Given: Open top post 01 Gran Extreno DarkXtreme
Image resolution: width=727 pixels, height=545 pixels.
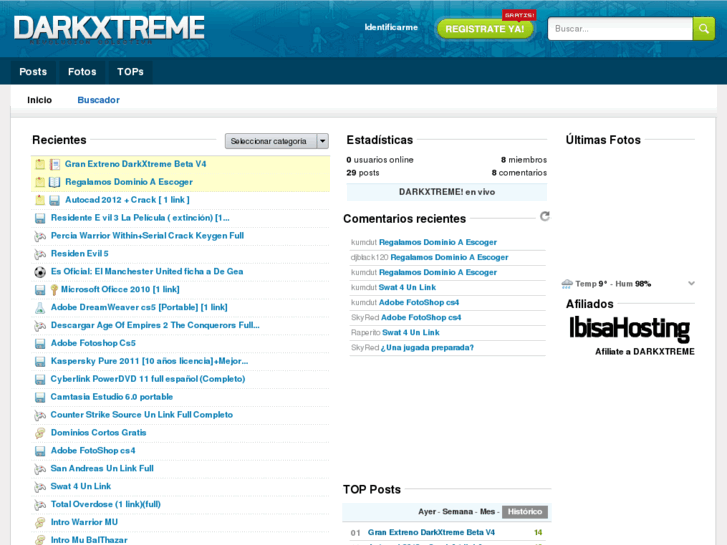Looking at the screenshot, I should click(431, 532).
